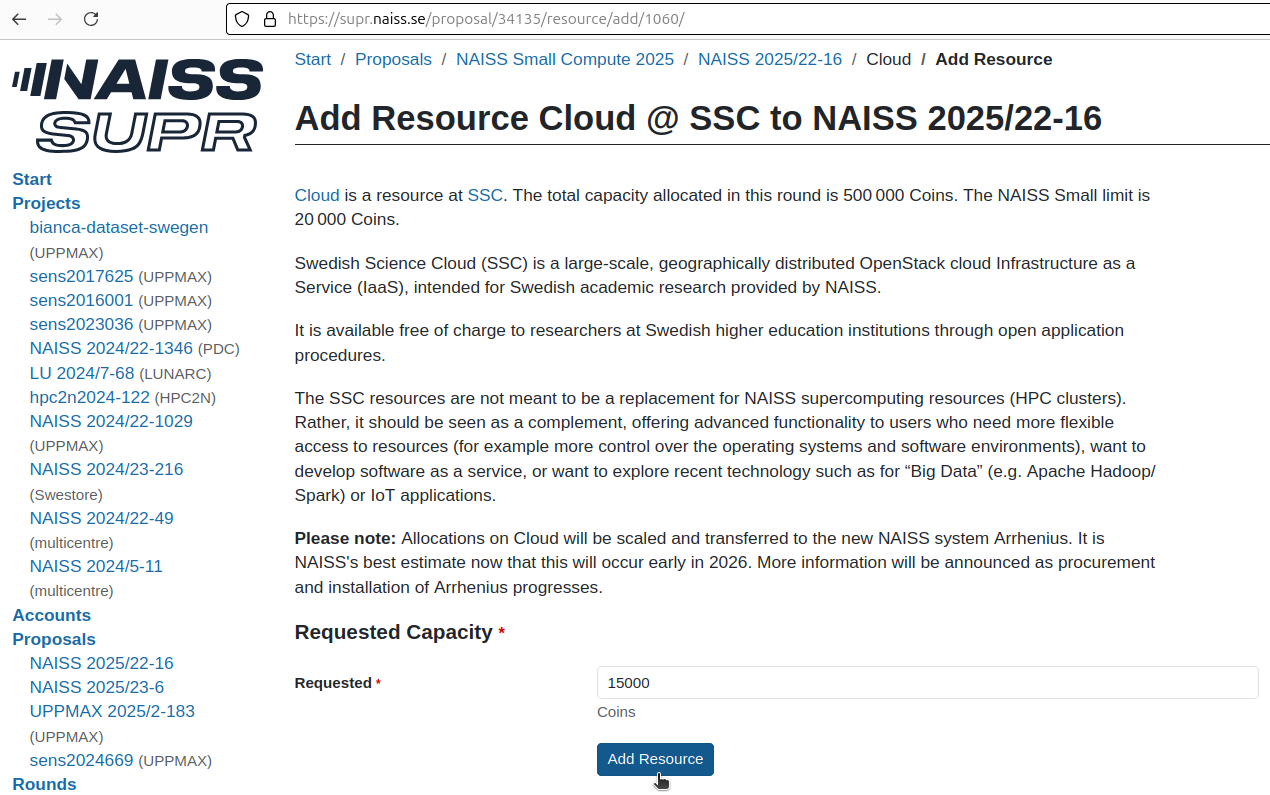This screenshot has width=1270, height=795.
Task: Open the Proposals breadcrumb link
Action: pos(393,59)
